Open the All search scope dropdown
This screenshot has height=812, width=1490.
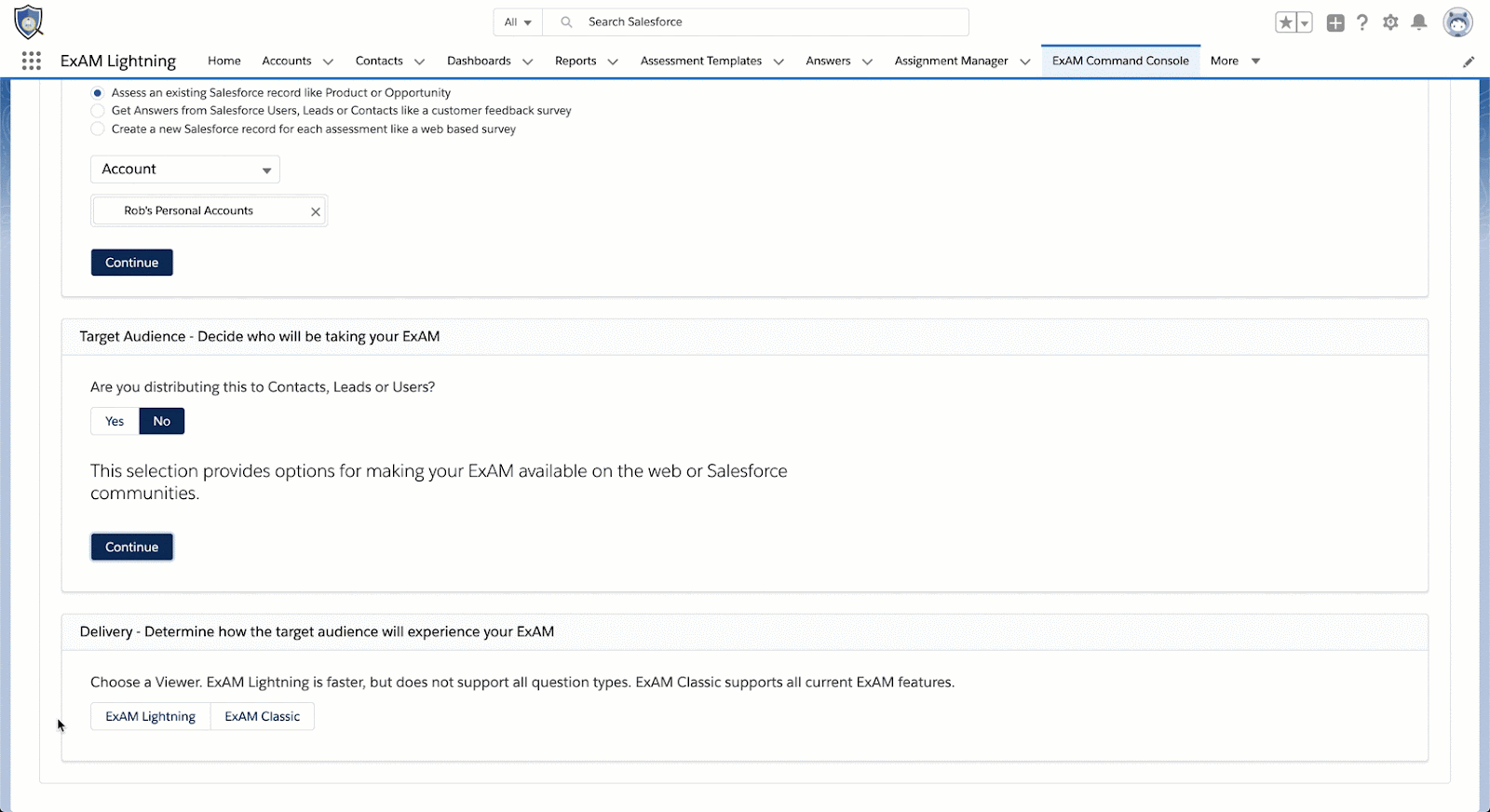(518, 22)
